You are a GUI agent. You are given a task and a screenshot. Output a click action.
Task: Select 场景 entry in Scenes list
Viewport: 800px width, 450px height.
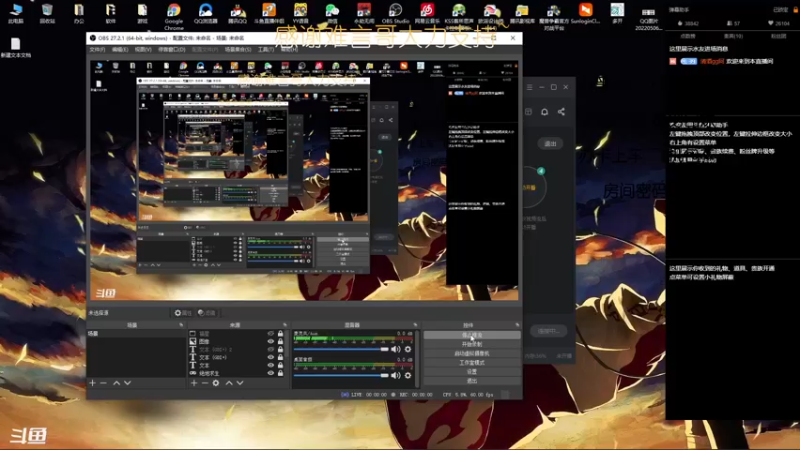pyautogui.click(x=136, y=334)
